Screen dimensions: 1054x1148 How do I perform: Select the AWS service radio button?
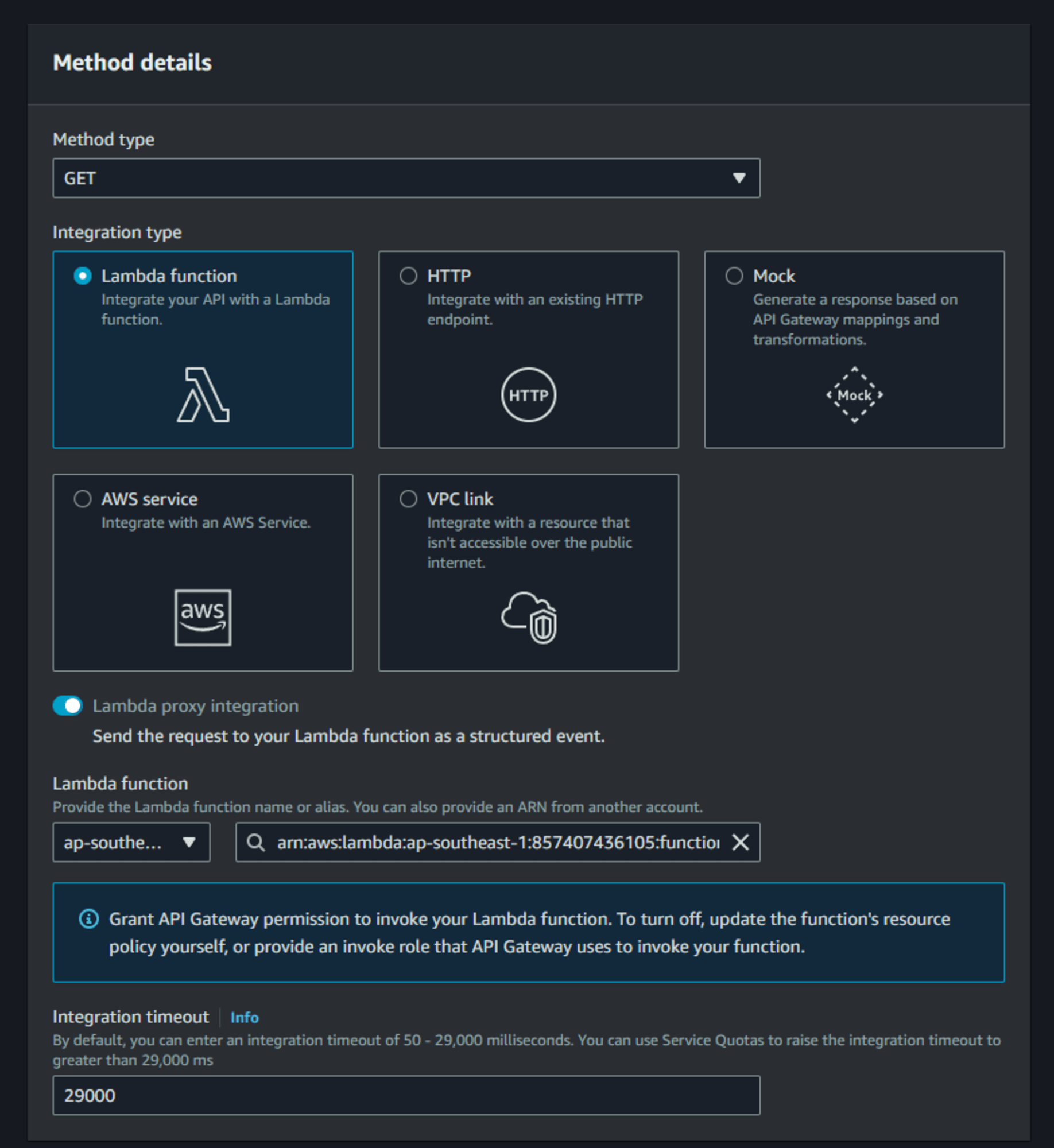click(83, 499)
